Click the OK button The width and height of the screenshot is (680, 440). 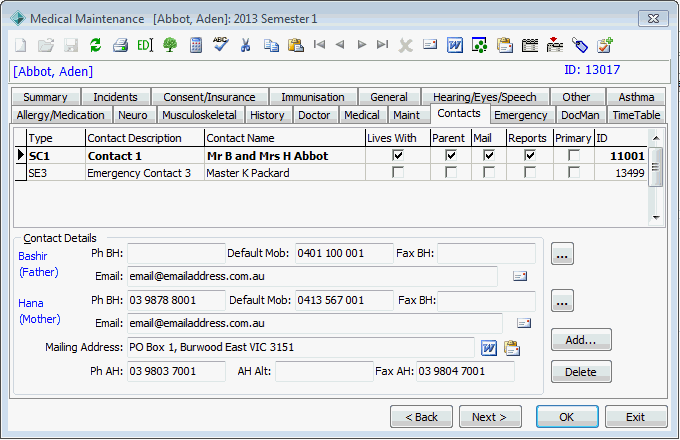(567, 417)
